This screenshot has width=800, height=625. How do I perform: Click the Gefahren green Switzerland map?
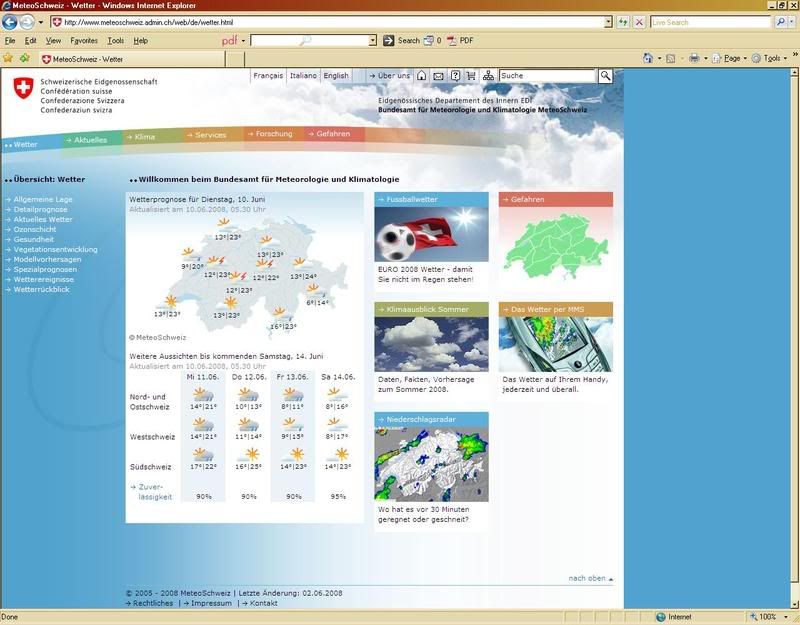coord(556,246)
